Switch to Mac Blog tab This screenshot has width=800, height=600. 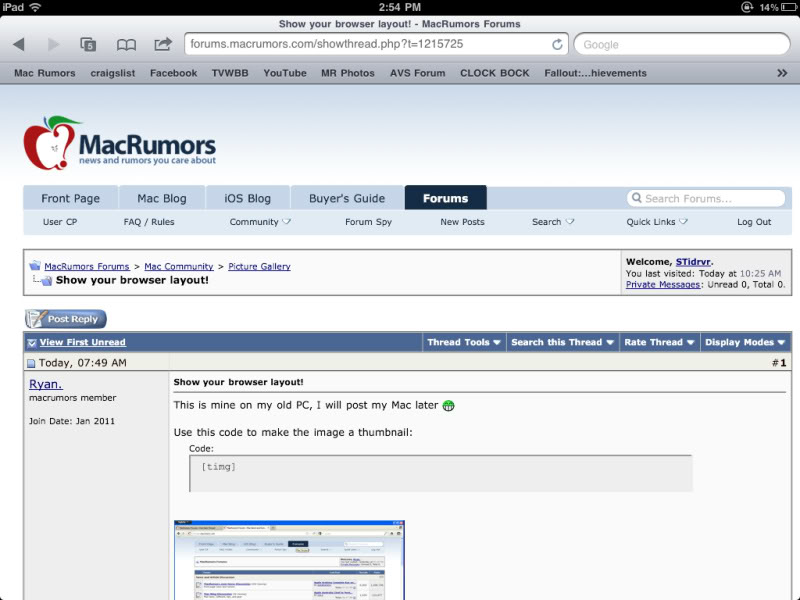coord(162,198)
